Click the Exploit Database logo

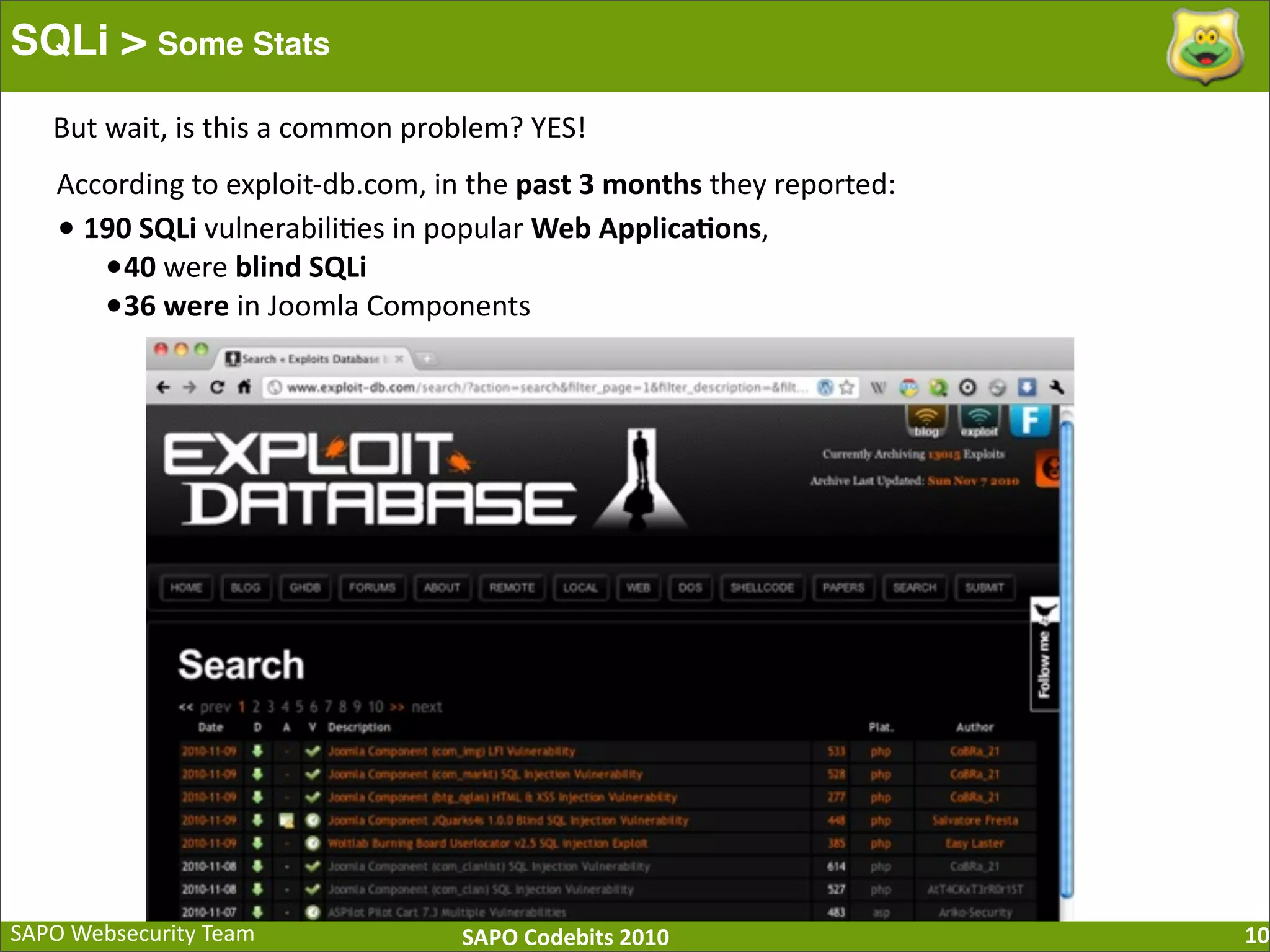(425, 479)
